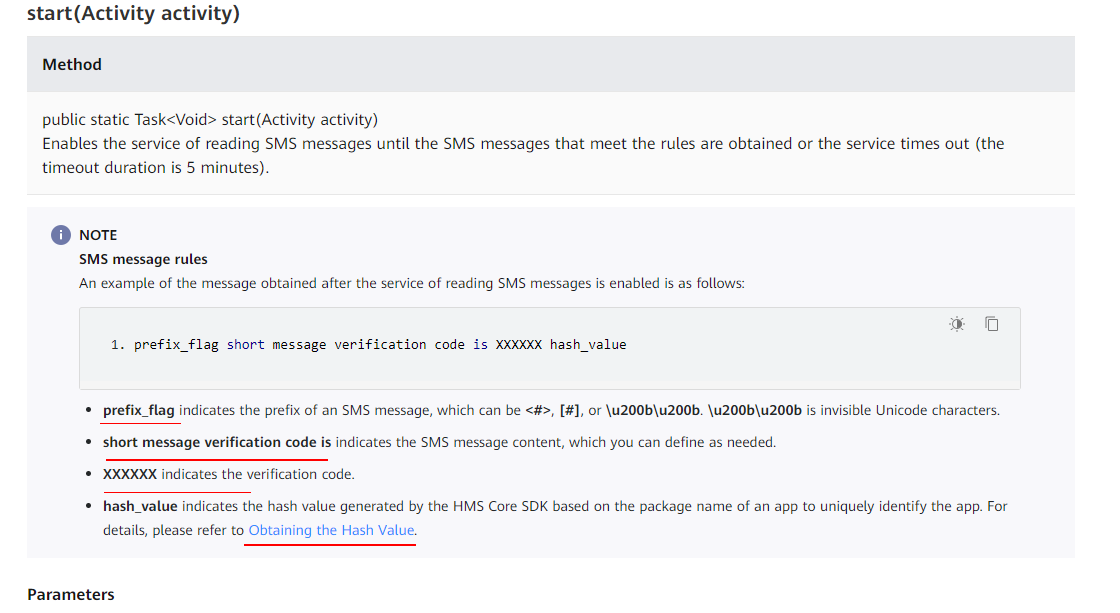1120x613 pixels.
Task: Click the Parameters section heading
Action: tap(71, 594)
